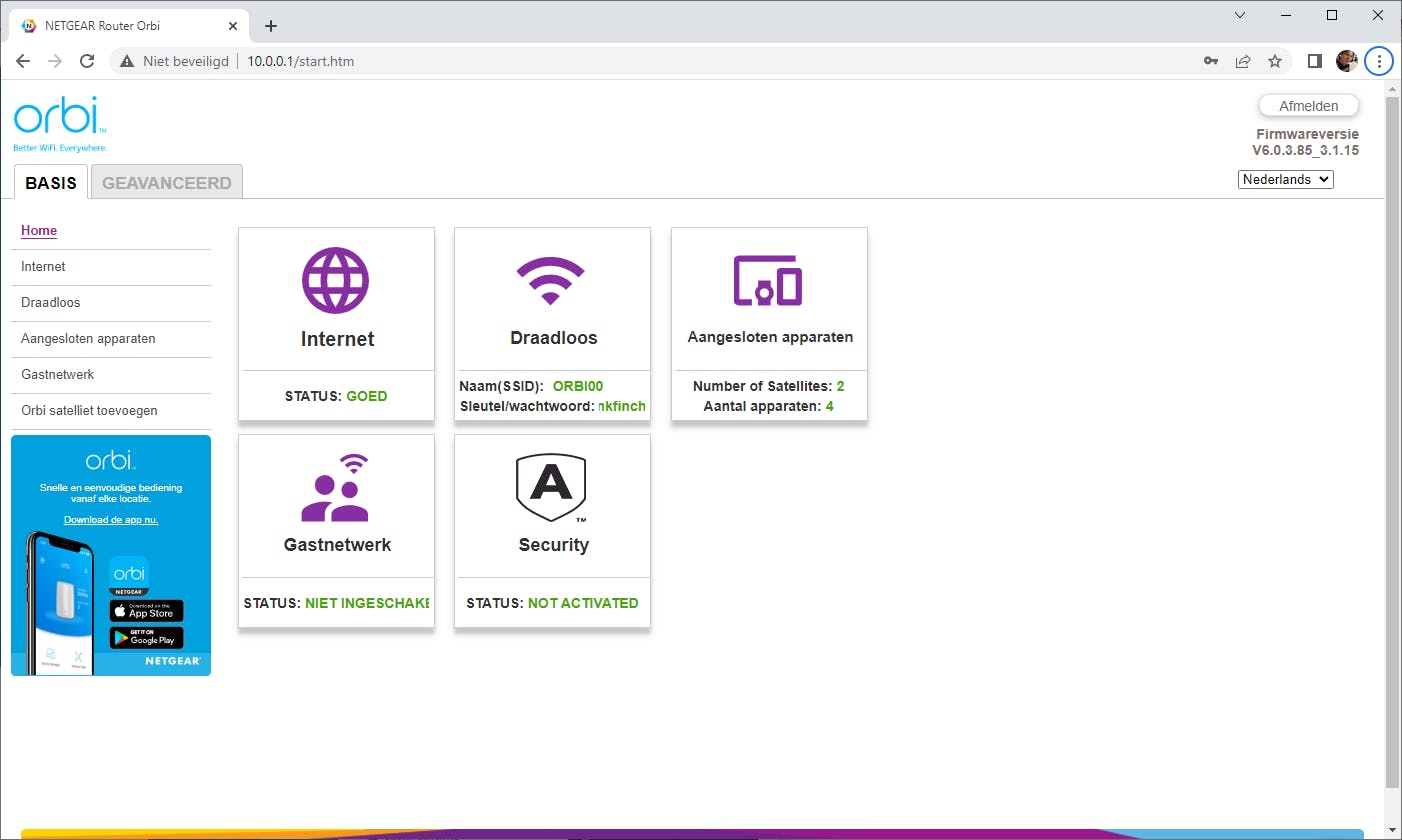
Task: Click Afmelden to log out
Action: pyautogui.click(x=1308, y=105)
